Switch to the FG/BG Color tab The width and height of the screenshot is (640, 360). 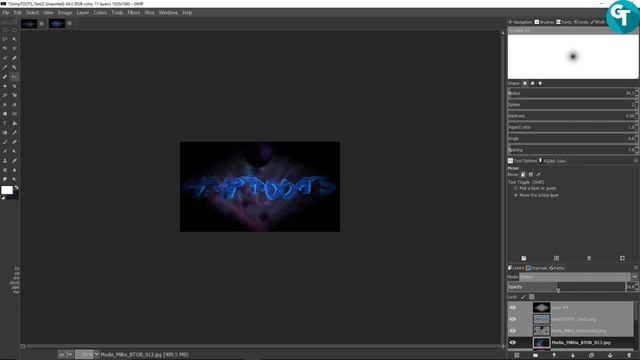click(x=553, y=161)
